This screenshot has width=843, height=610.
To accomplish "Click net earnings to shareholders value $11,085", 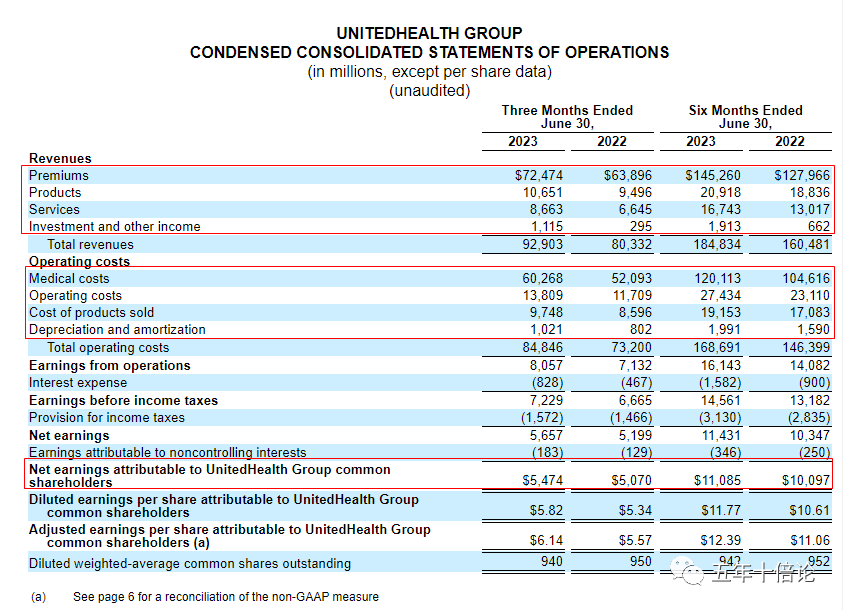I will coord(717,480).
